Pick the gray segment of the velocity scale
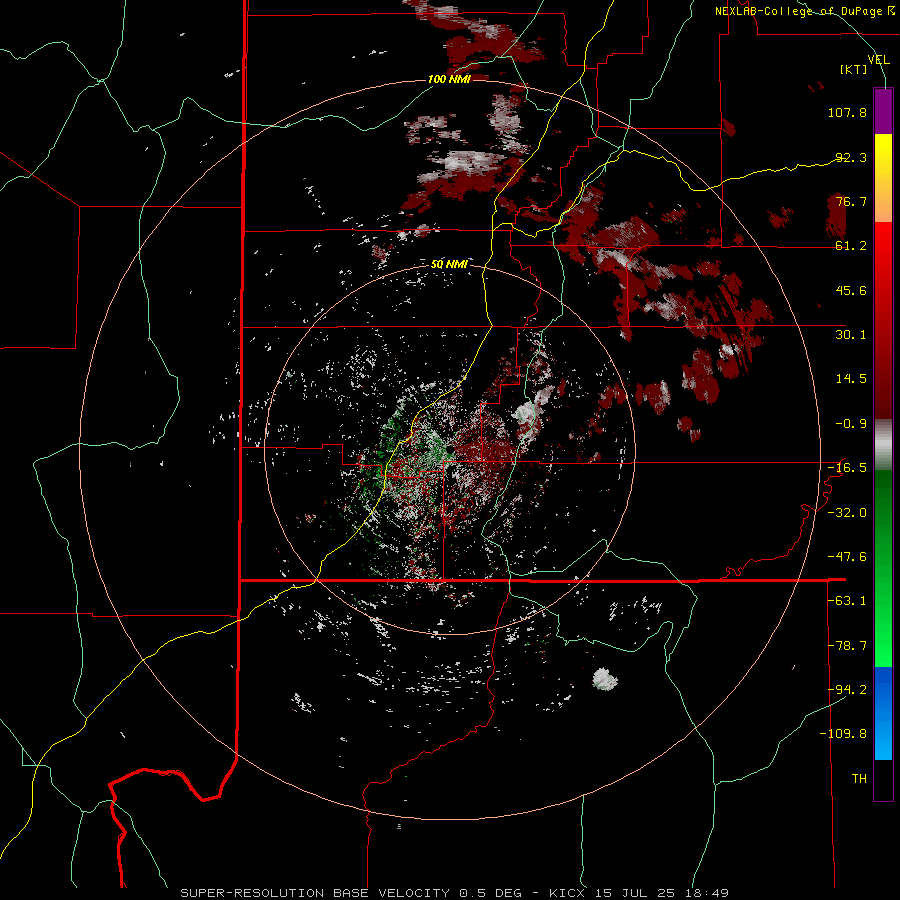 883,445
